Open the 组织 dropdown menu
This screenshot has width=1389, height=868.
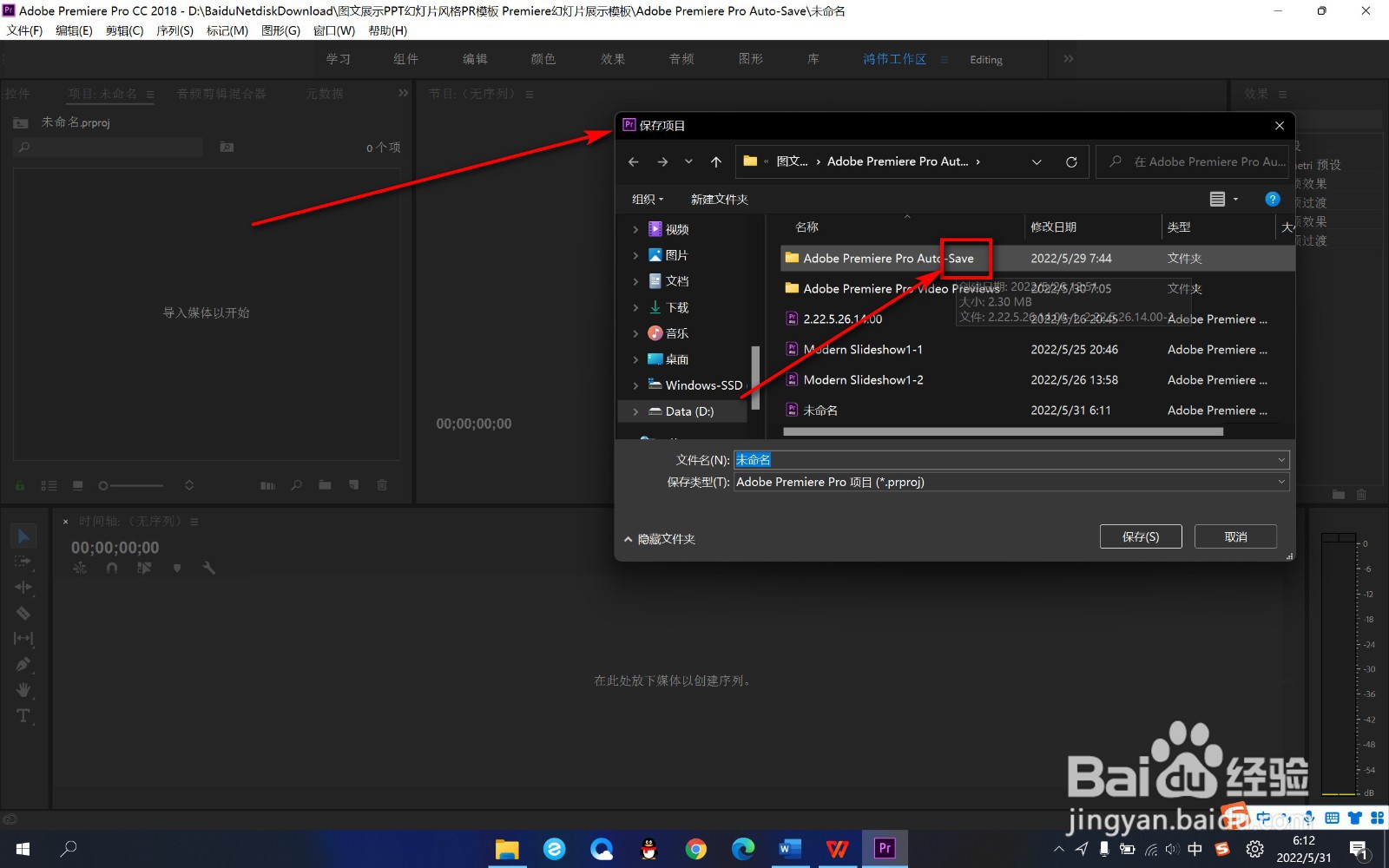coord(648,199)
